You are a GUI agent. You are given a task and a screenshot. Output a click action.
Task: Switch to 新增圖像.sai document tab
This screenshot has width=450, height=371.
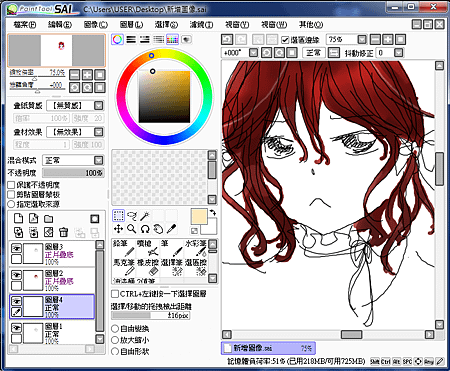[x=268, y=348]
